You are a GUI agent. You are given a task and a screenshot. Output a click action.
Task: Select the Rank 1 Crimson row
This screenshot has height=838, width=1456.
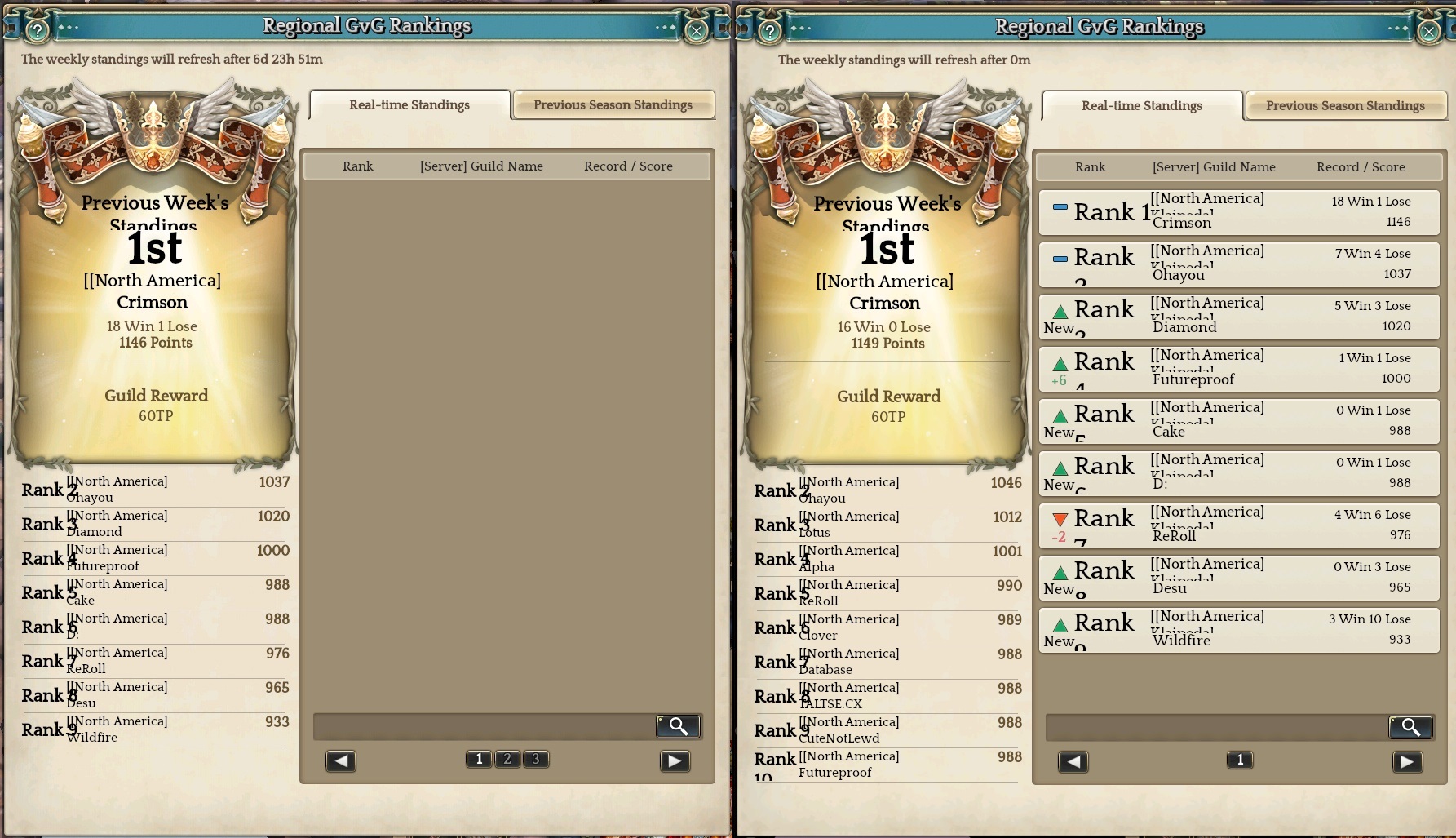[1238, 211]
